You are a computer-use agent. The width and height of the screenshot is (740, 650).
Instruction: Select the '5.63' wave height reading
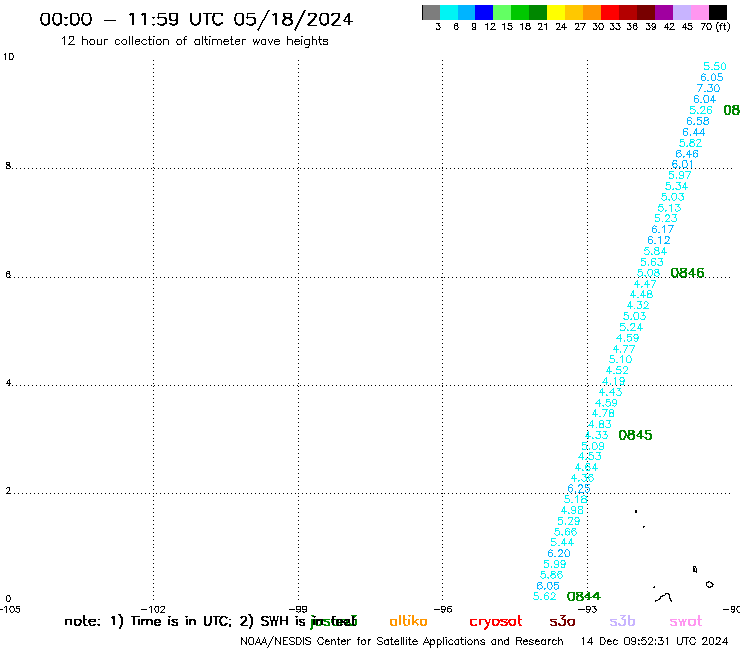coord(652,262)
